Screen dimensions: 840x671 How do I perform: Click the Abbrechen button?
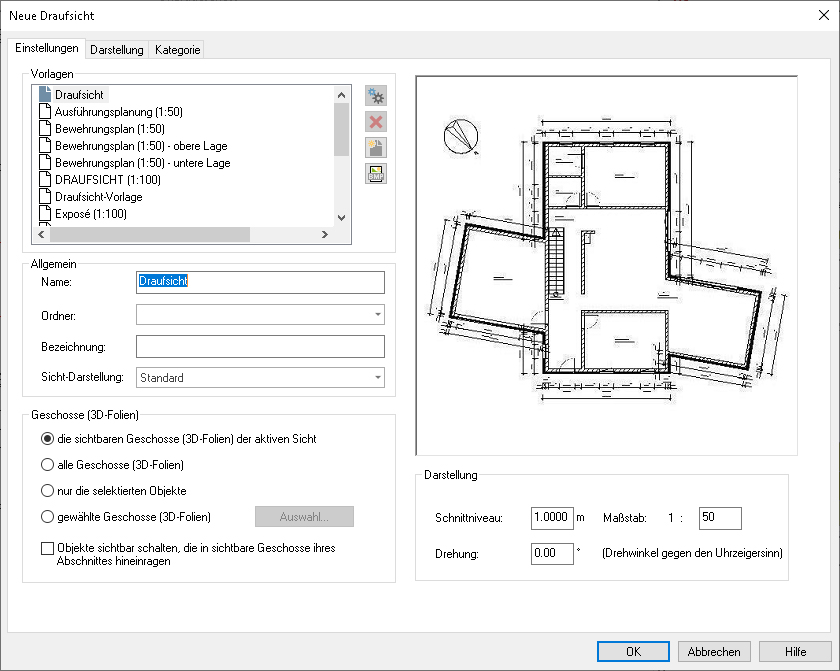(714, 652)
